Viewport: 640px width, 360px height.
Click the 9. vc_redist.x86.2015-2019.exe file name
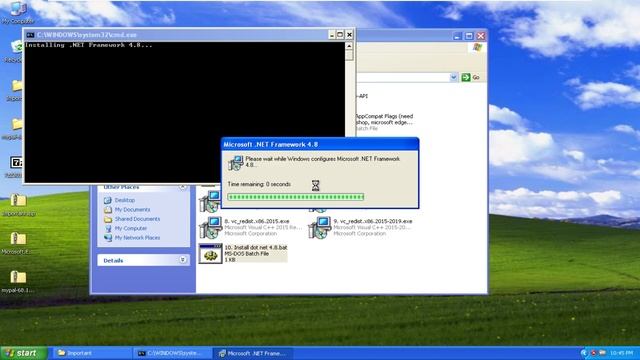373,221
